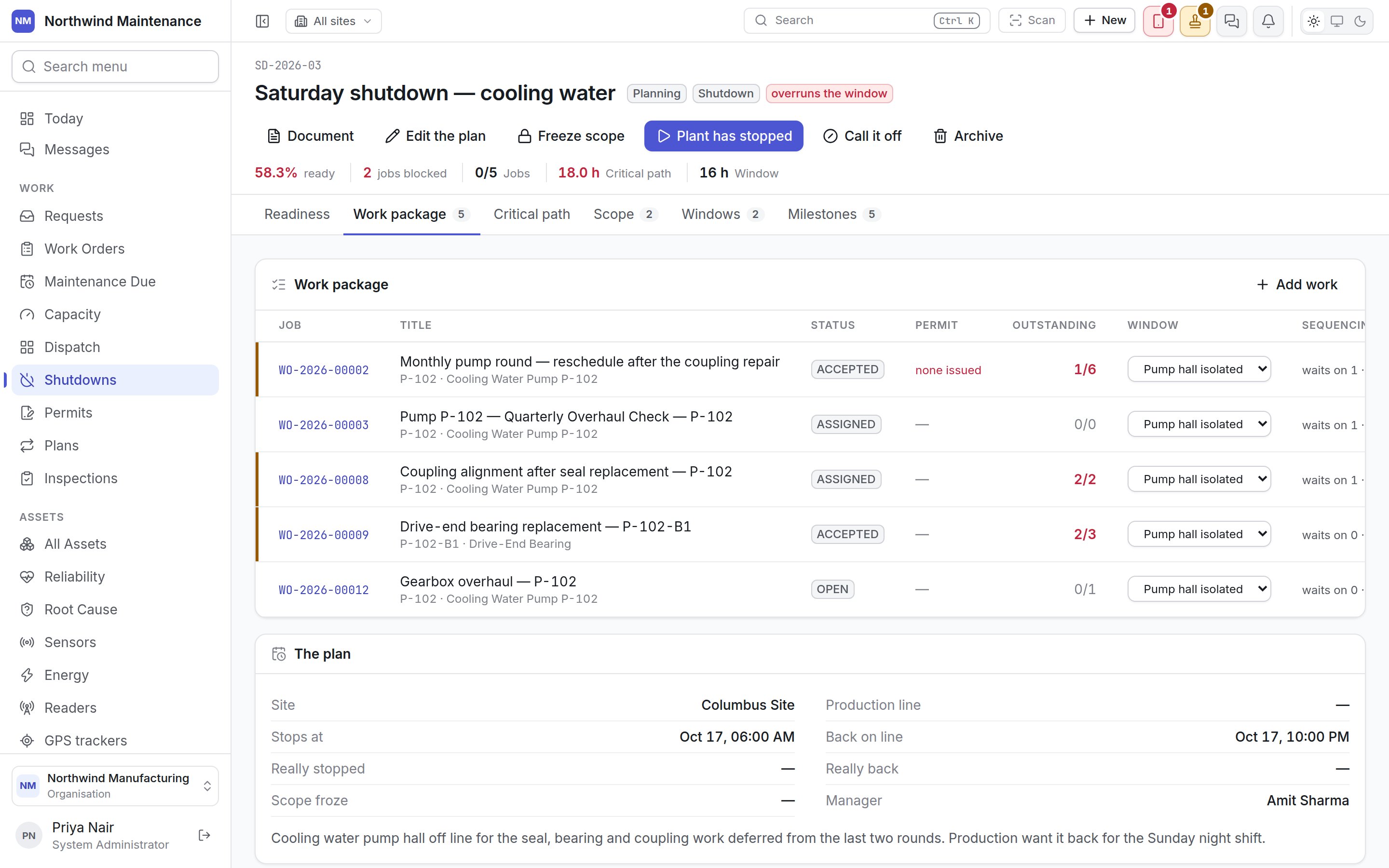This screenshot has height=868, width=1389.
Task: Open window dropdown for WO-2026-00012
Action: (1199, 589)
